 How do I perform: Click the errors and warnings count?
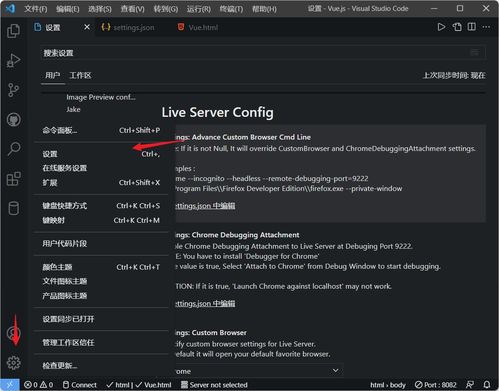38,385
